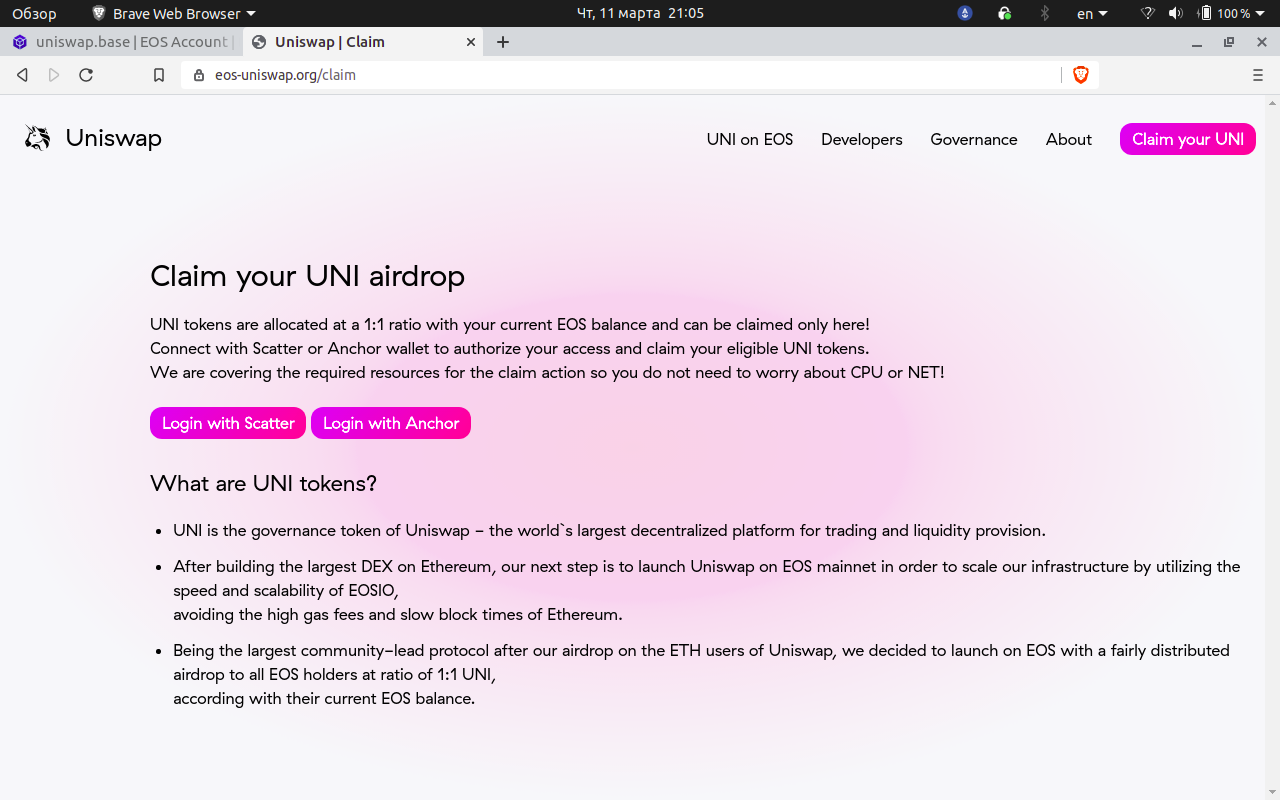Click the Claim your UNI button
The height and width of the screenshot is (800, 1280).
pyautogui.click(x=1188, y=139)
